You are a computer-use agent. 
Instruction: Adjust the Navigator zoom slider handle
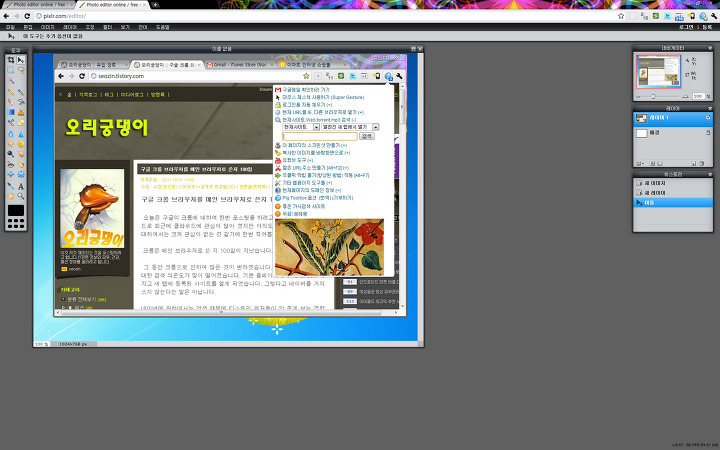[x=653, y=96]
